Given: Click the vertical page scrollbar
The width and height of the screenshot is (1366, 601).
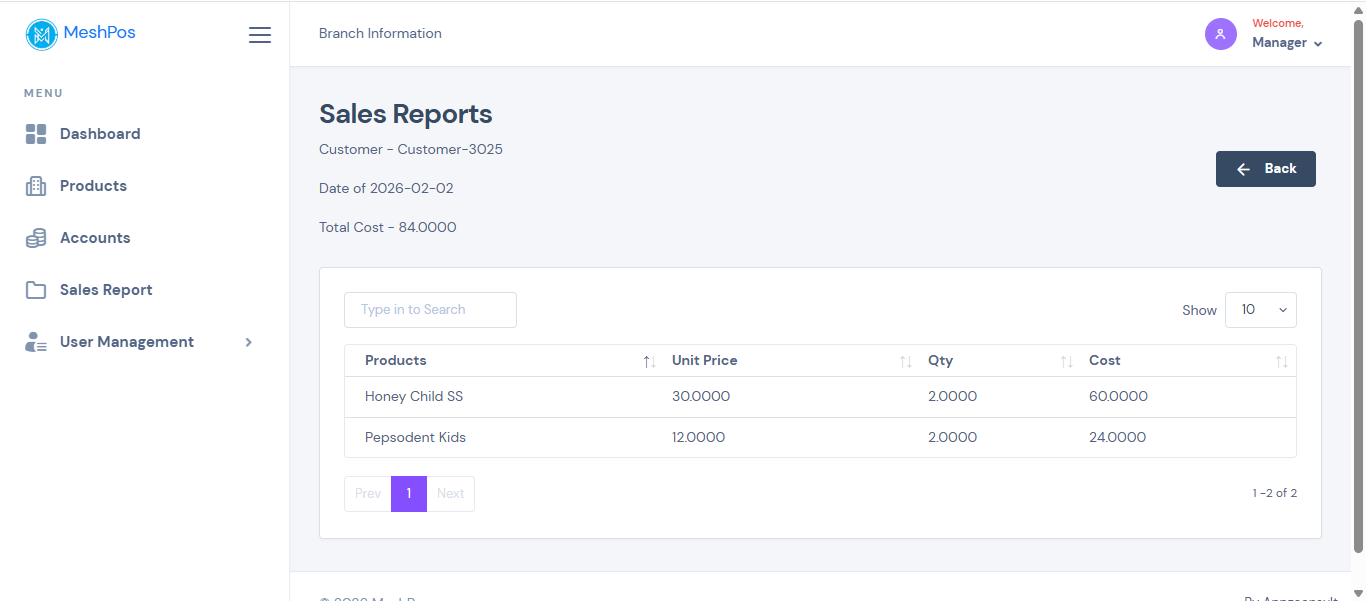Looking at the screenshot, I should click(x=1358, y=285).
